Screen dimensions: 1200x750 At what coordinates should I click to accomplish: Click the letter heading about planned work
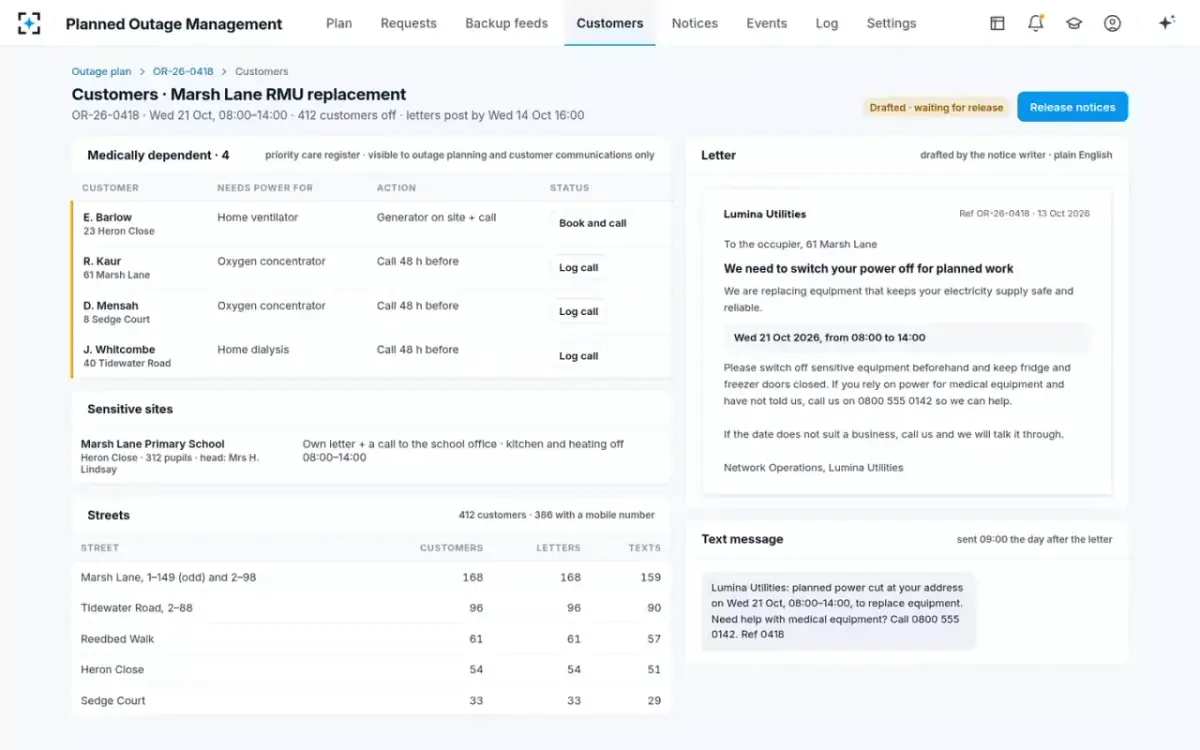[868, 269]
